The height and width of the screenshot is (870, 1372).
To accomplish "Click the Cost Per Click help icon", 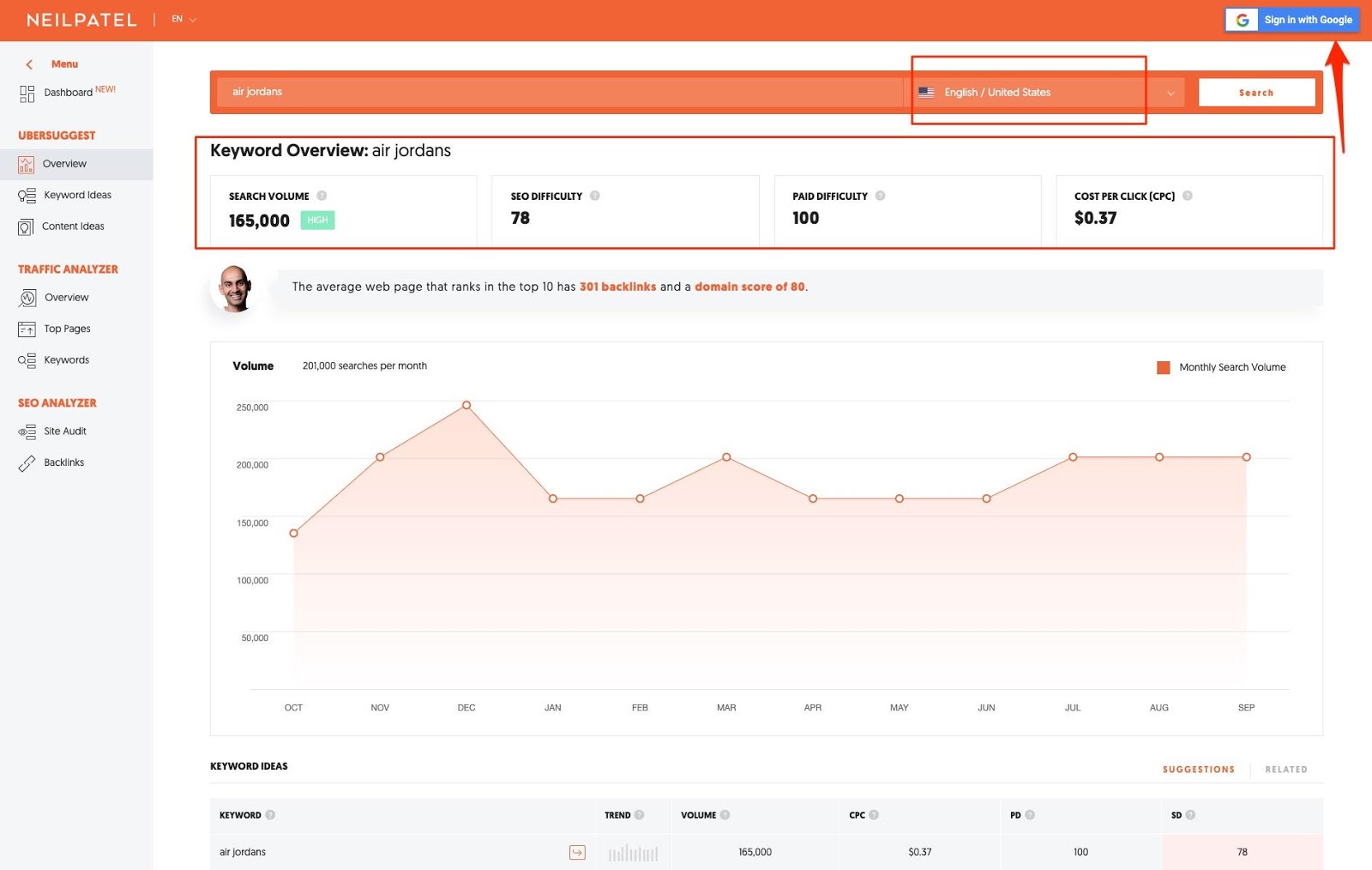I will 1187,196.
